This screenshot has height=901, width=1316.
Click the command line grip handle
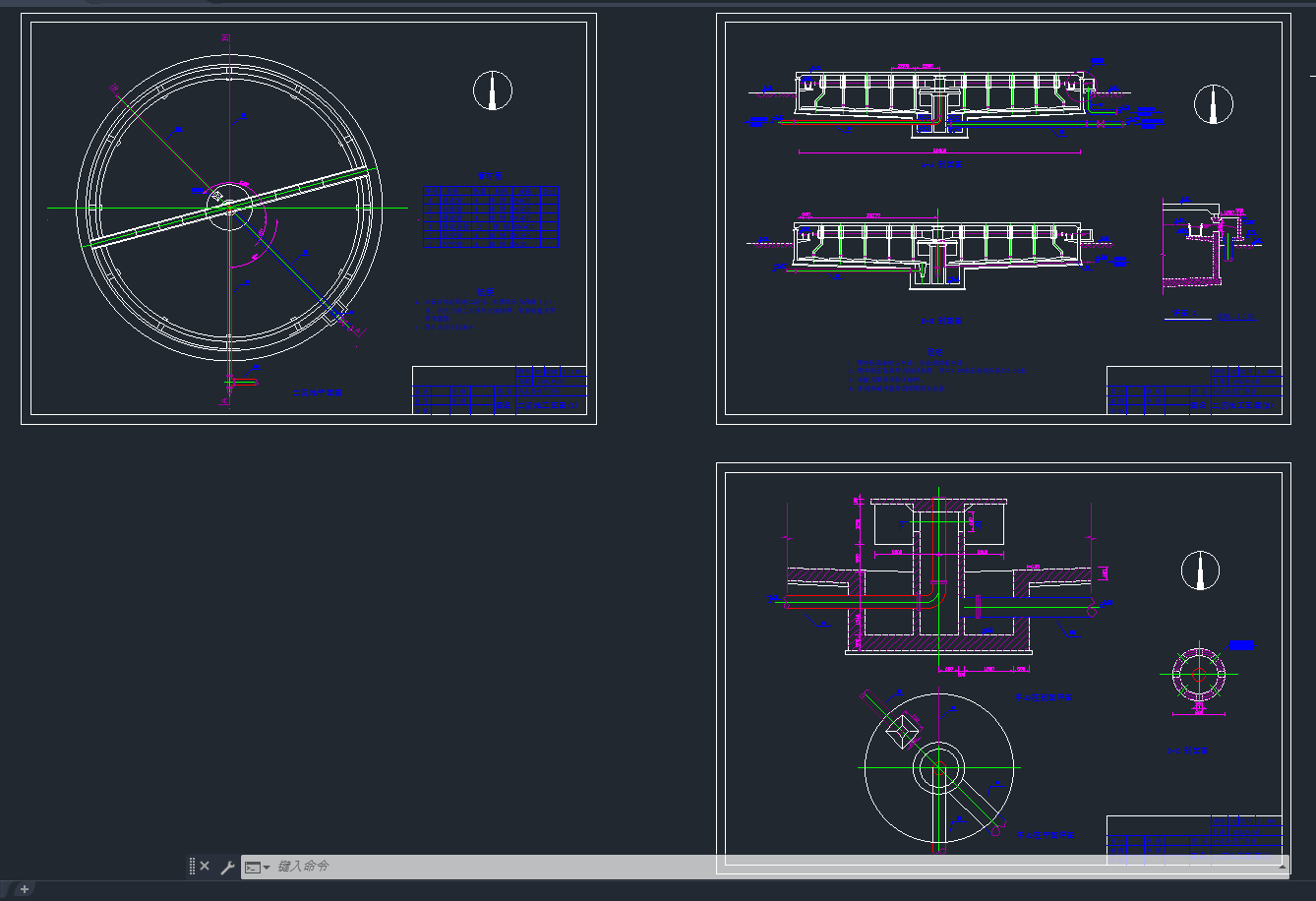(x=192, y=867)
